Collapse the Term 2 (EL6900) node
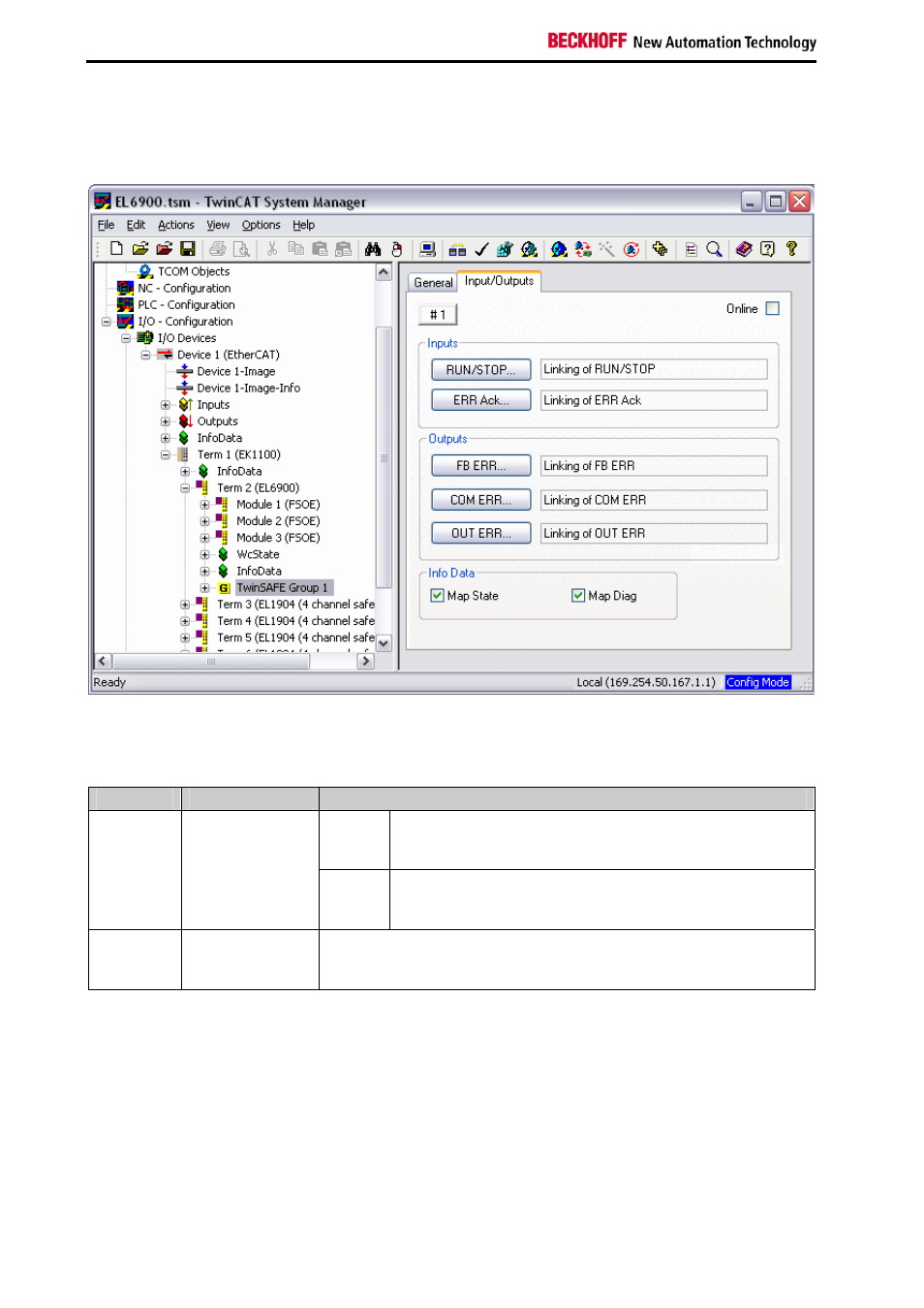This screenshot has width=924, height=1308. pos(185,488)
